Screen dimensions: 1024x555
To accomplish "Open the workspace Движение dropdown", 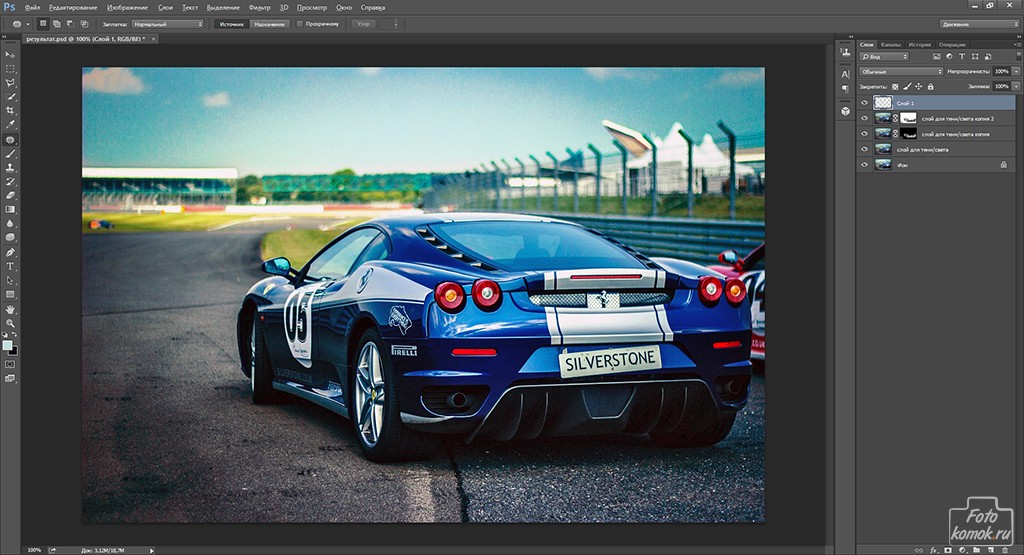I will point(979,24).
